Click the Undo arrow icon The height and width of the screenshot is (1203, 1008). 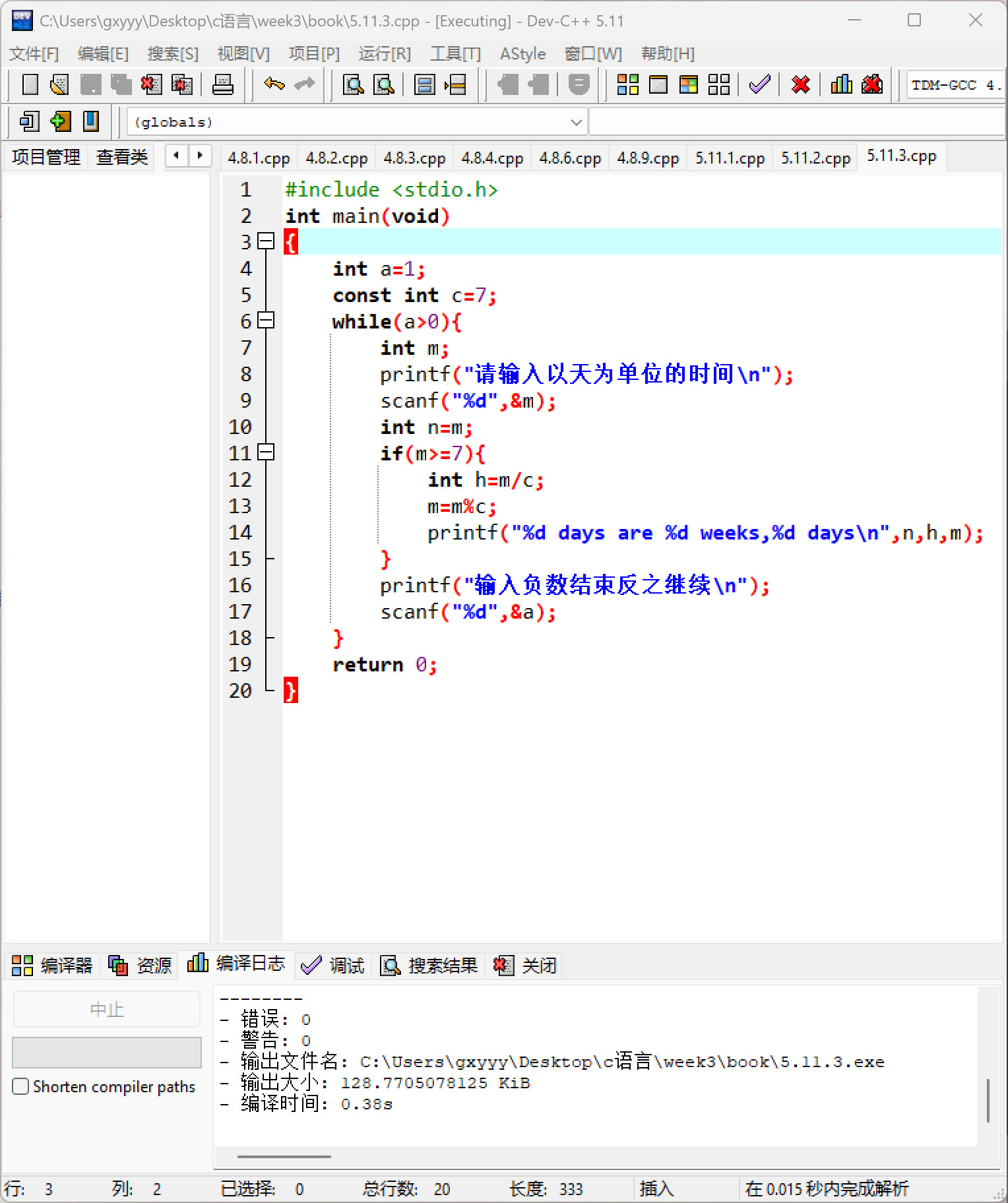[x=274, y=84]
